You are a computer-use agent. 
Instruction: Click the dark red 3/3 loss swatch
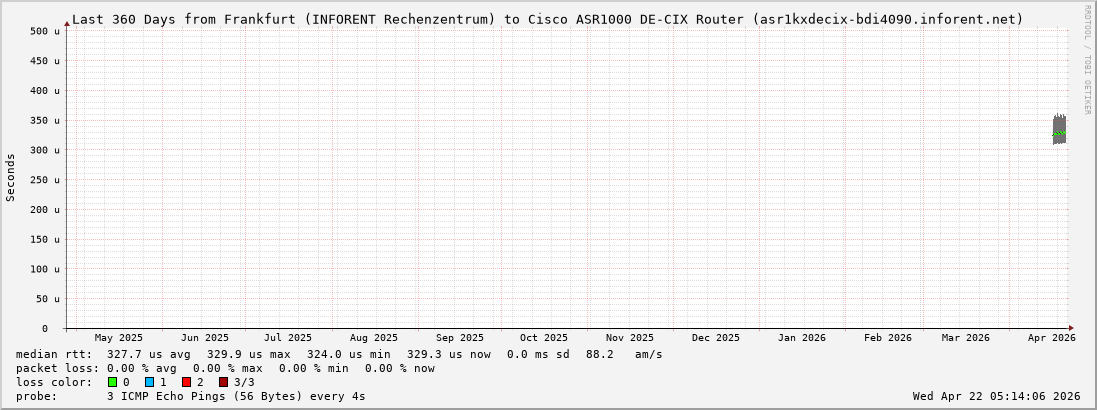(x=224, y=382)
